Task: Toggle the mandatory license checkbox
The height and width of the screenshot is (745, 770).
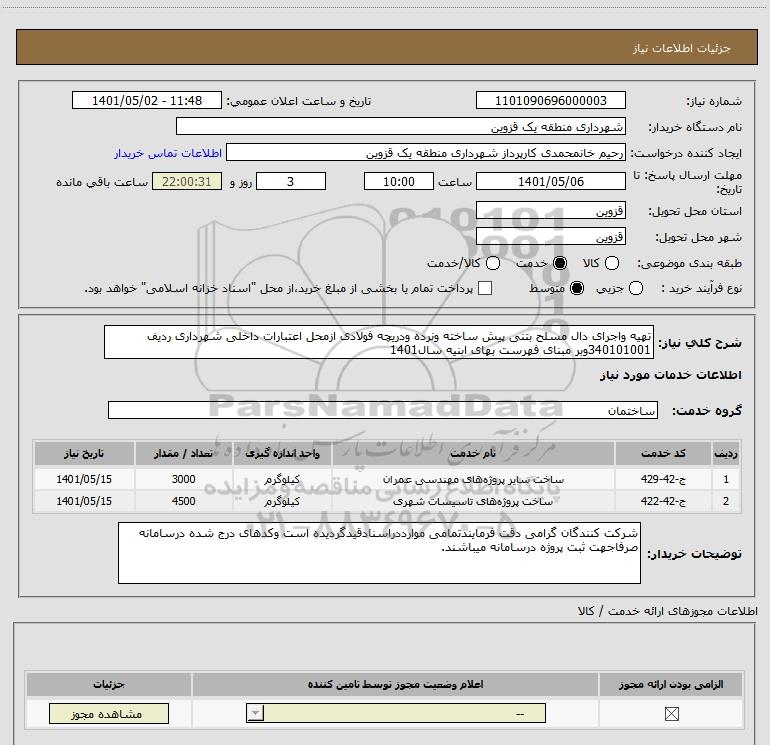Action: point(671,714)
